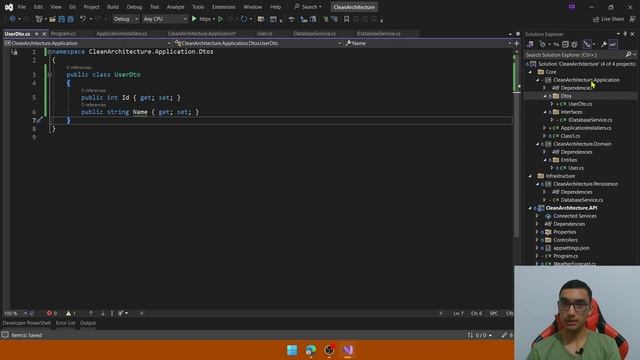Screen dimensions: 640x360
Task: Expand the Controllers folder
Action: point(537,240)
